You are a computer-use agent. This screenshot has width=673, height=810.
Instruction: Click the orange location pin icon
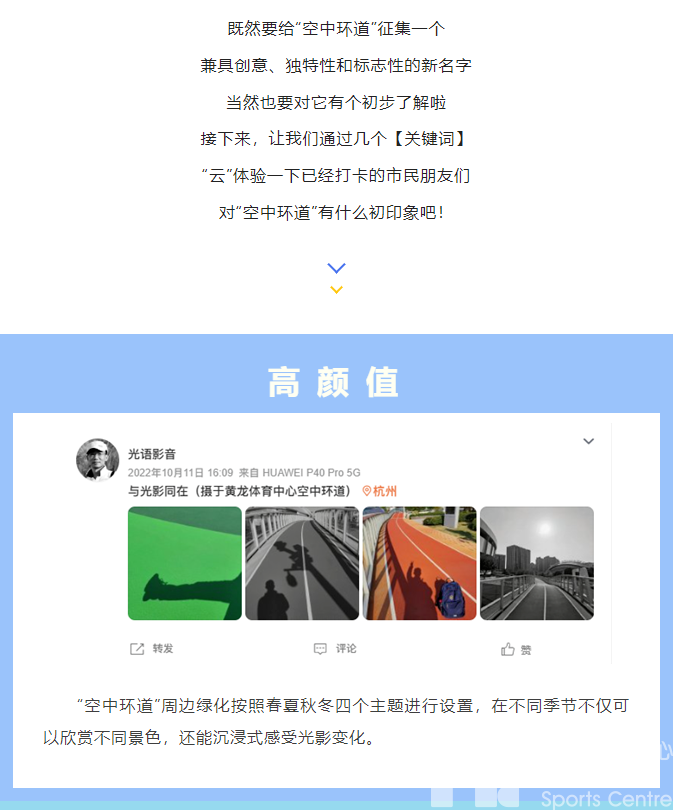(x=367, y=491)
